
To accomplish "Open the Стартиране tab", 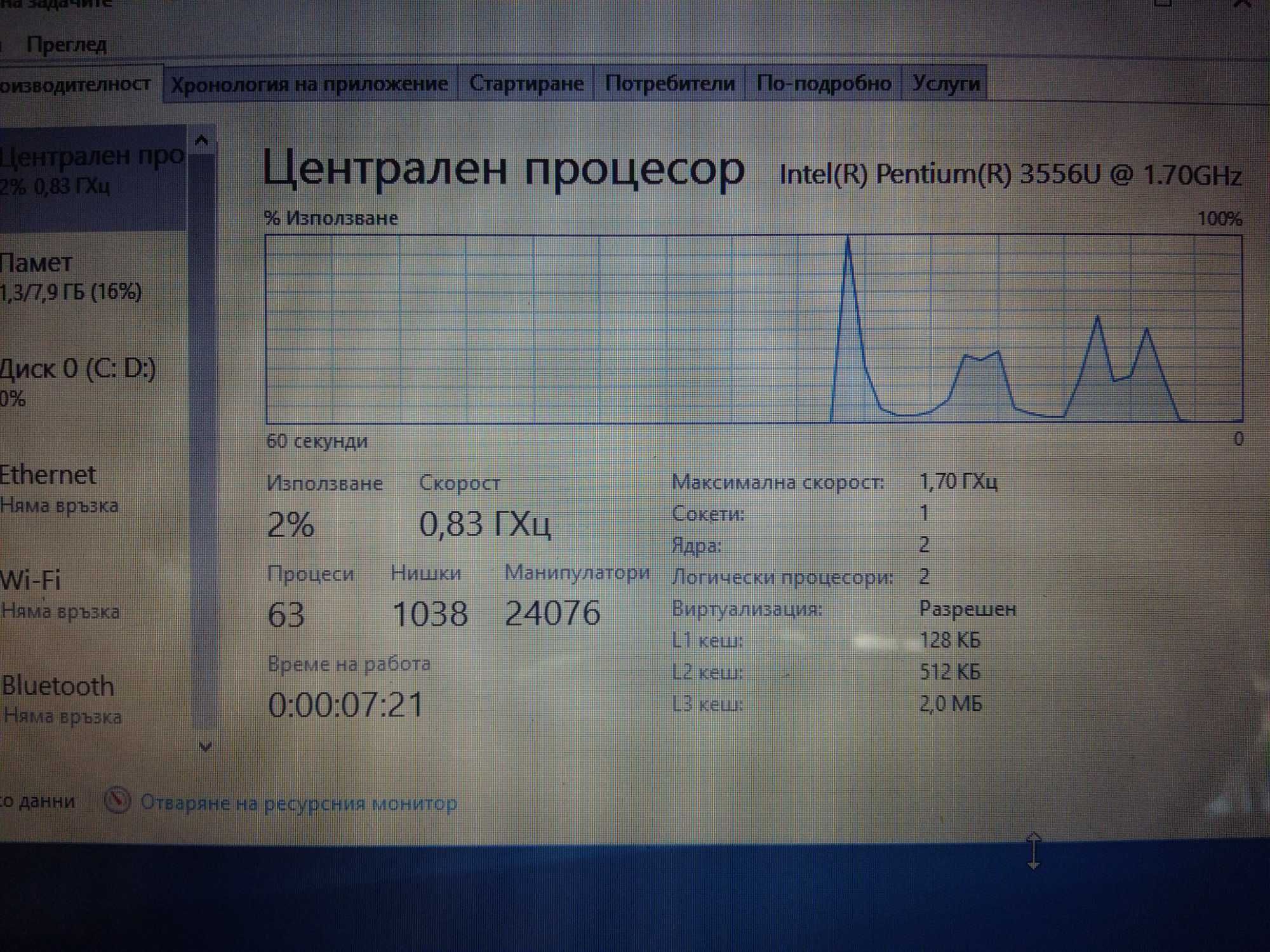I will pyautogui.click(x=526, y=83).
